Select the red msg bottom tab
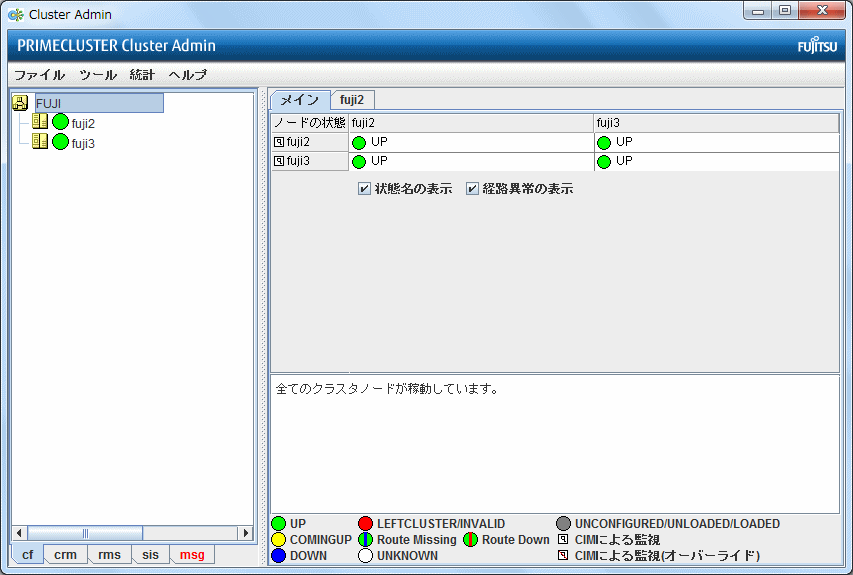Screen dimensions: 853x575 192,554
